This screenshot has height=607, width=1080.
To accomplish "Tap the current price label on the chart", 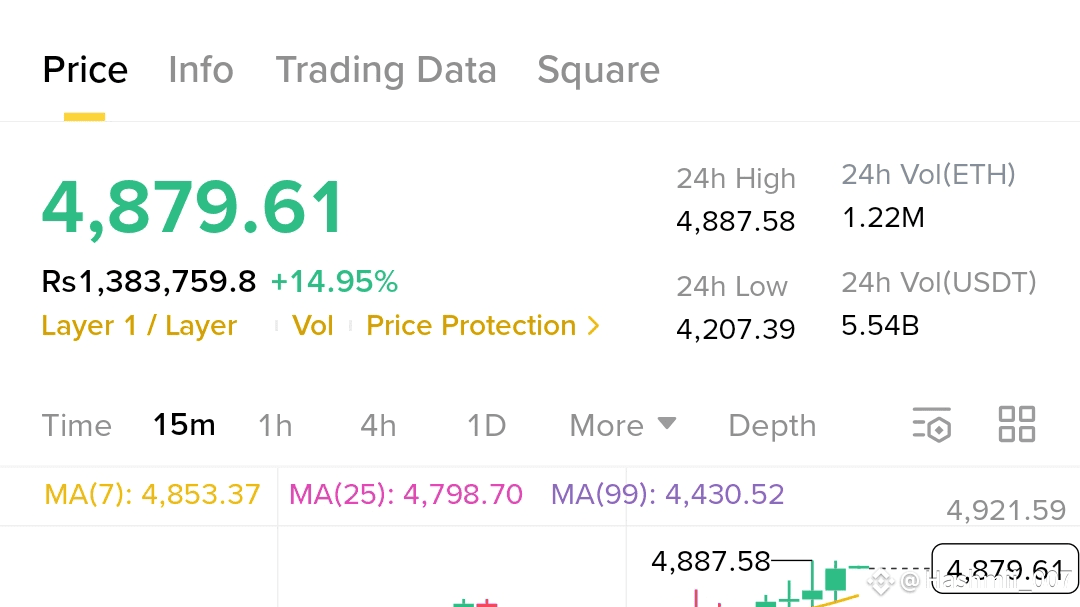I will (x=1004, y=570).
